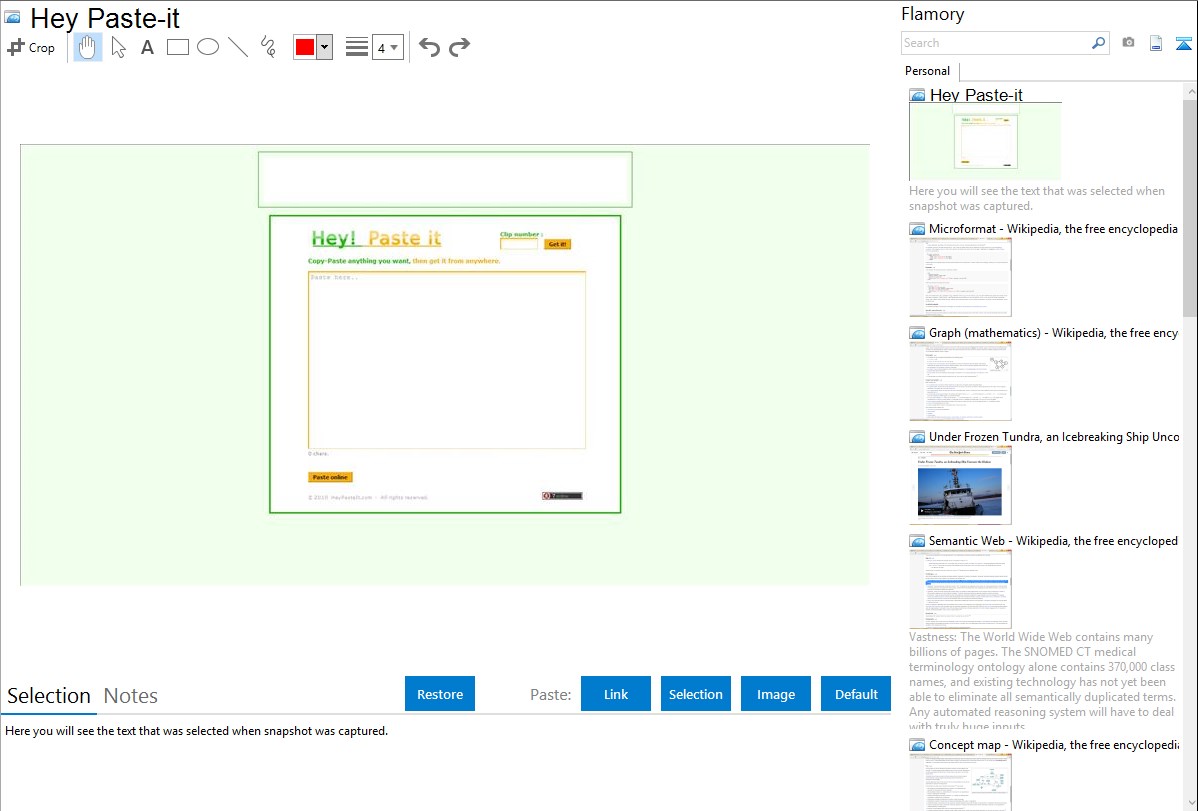
Task: Click the Paste Selection button
Action: [696, 694]
